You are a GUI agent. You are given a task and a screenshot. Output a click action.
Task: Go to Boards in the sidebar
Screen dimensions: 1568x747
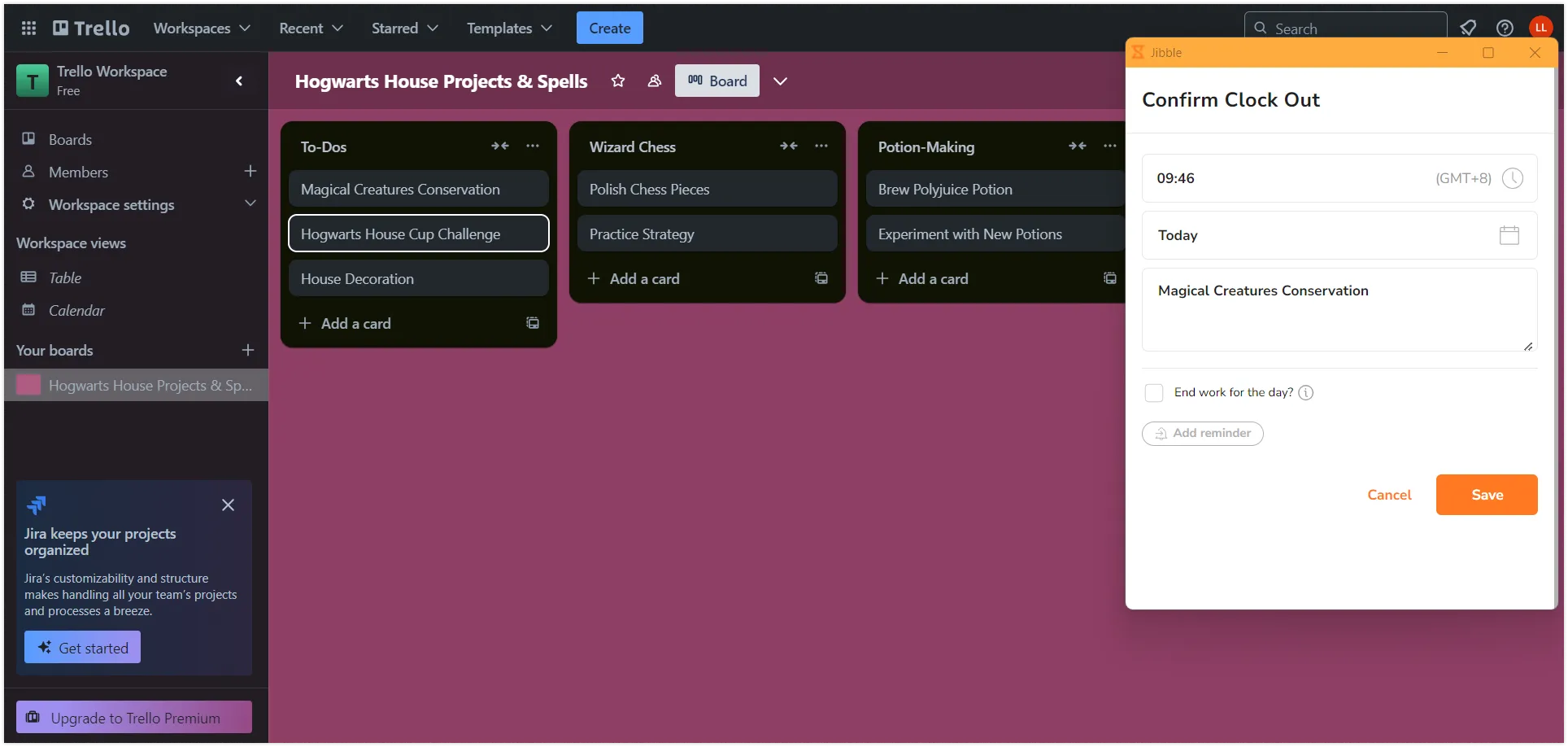(70, 139)
